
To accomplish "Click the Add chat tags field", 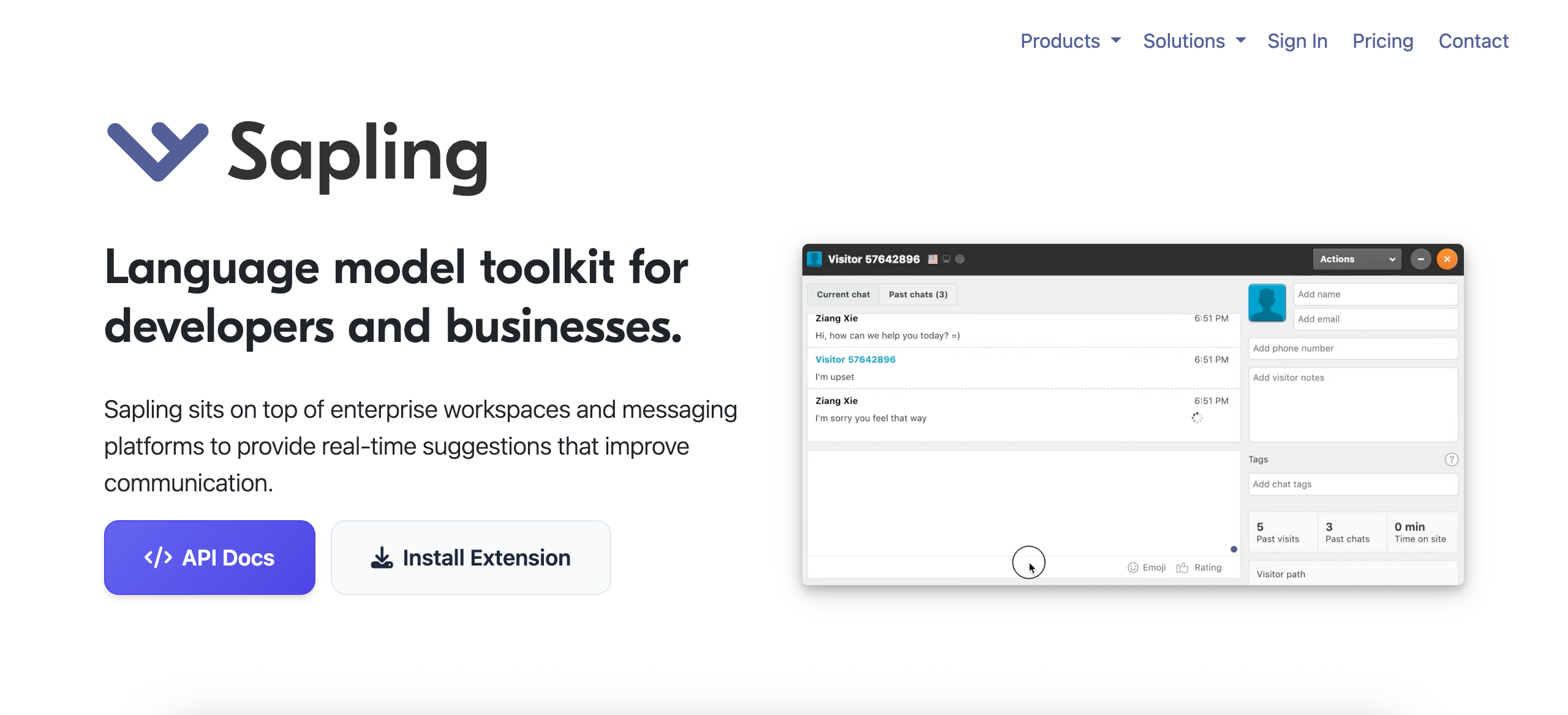I will 1352,484.
